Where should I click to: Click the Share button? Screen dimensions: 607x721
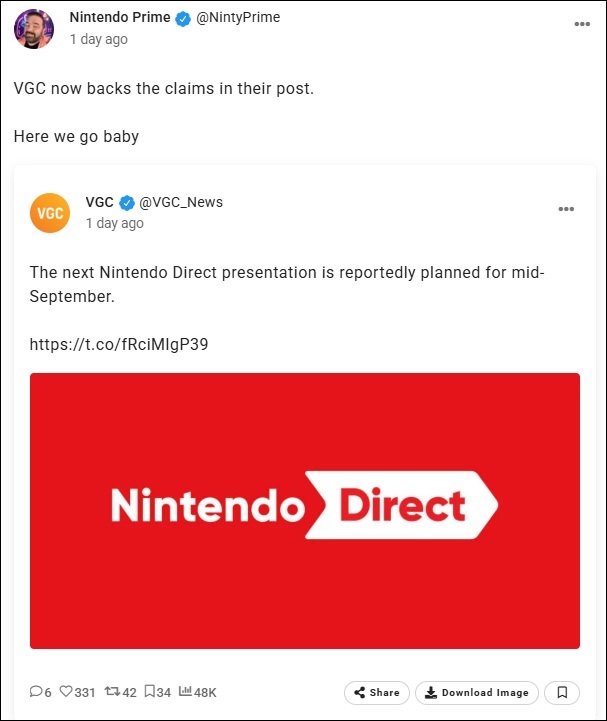(377, 692)
